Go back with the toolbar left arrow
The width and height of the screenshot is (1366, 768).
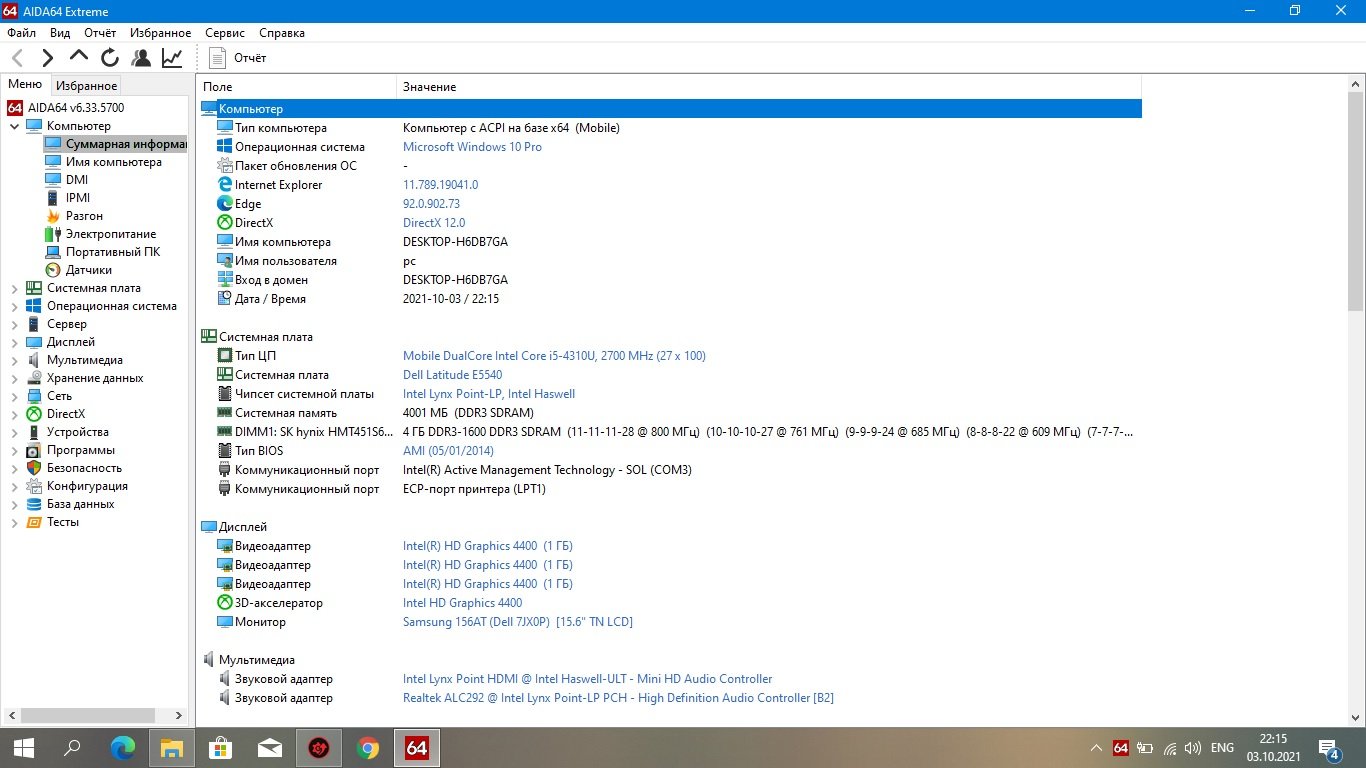point(17,58)
